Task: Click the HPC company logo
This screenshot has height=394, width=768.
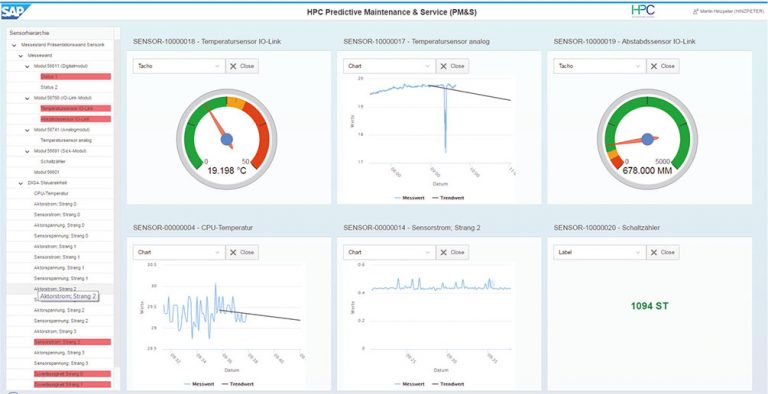Action: tap(643, 11)
